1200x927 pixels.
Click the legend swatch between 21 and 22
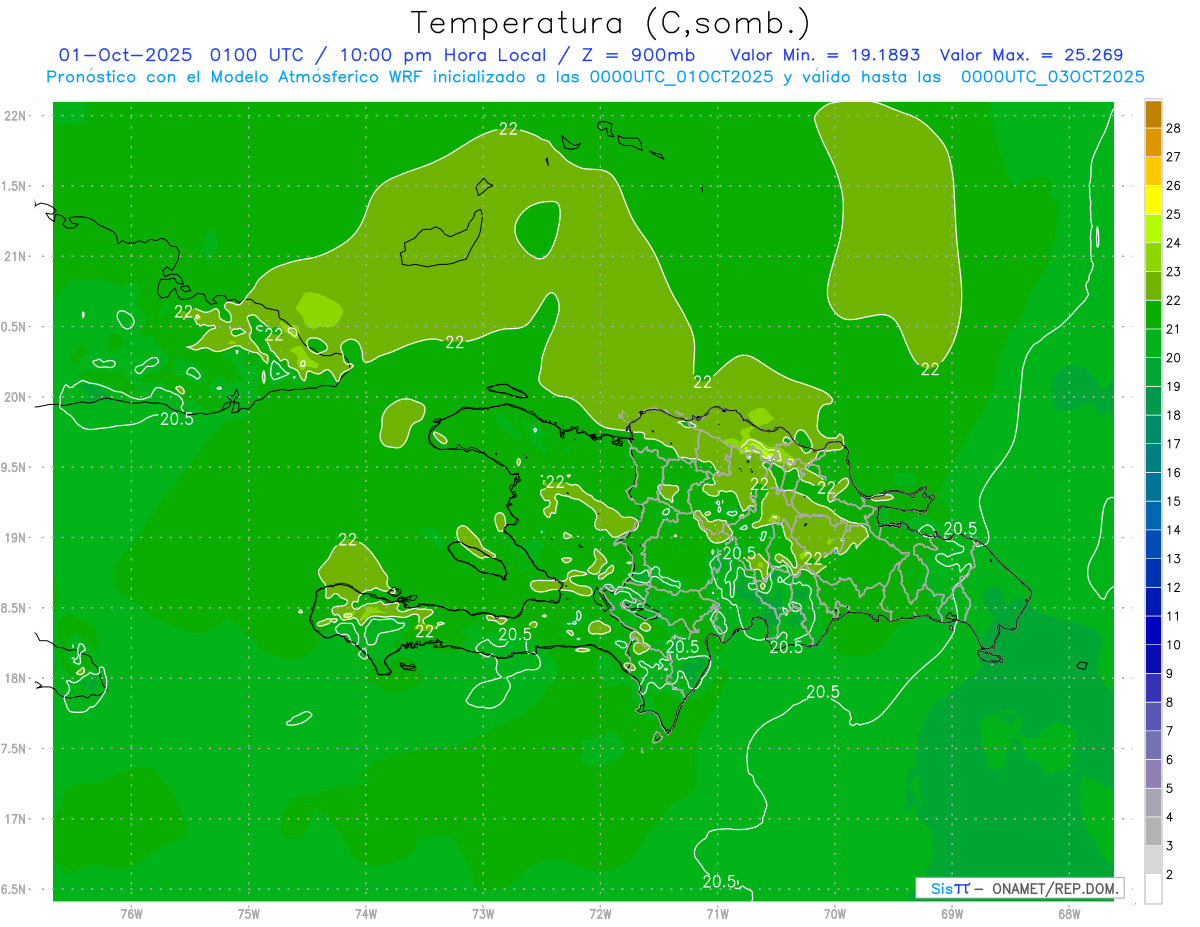click(x=1153, y=315)
